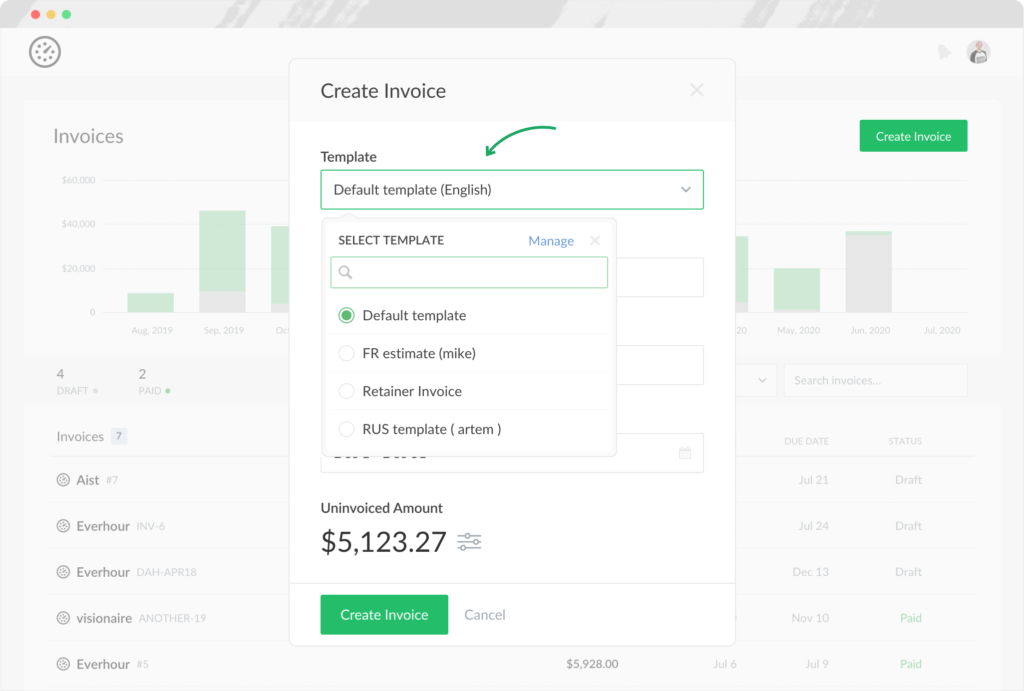The width and height of the screenshot is (1024, 691).
Task: Click the Everhour INV-6 client icon
Action: pos(62,526)
